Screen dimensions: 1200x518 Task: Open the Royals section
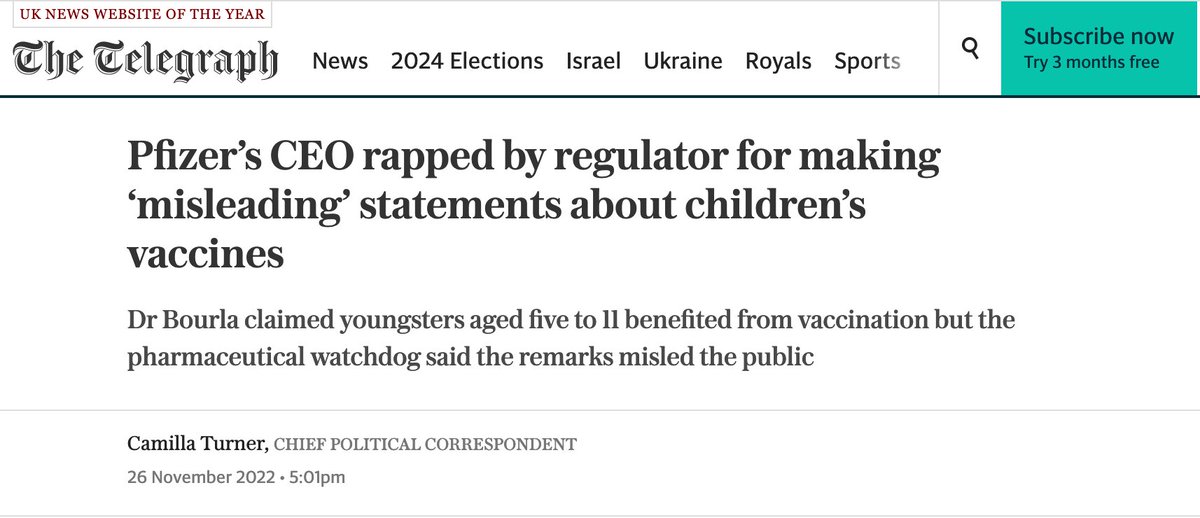[x=778, y=61]
